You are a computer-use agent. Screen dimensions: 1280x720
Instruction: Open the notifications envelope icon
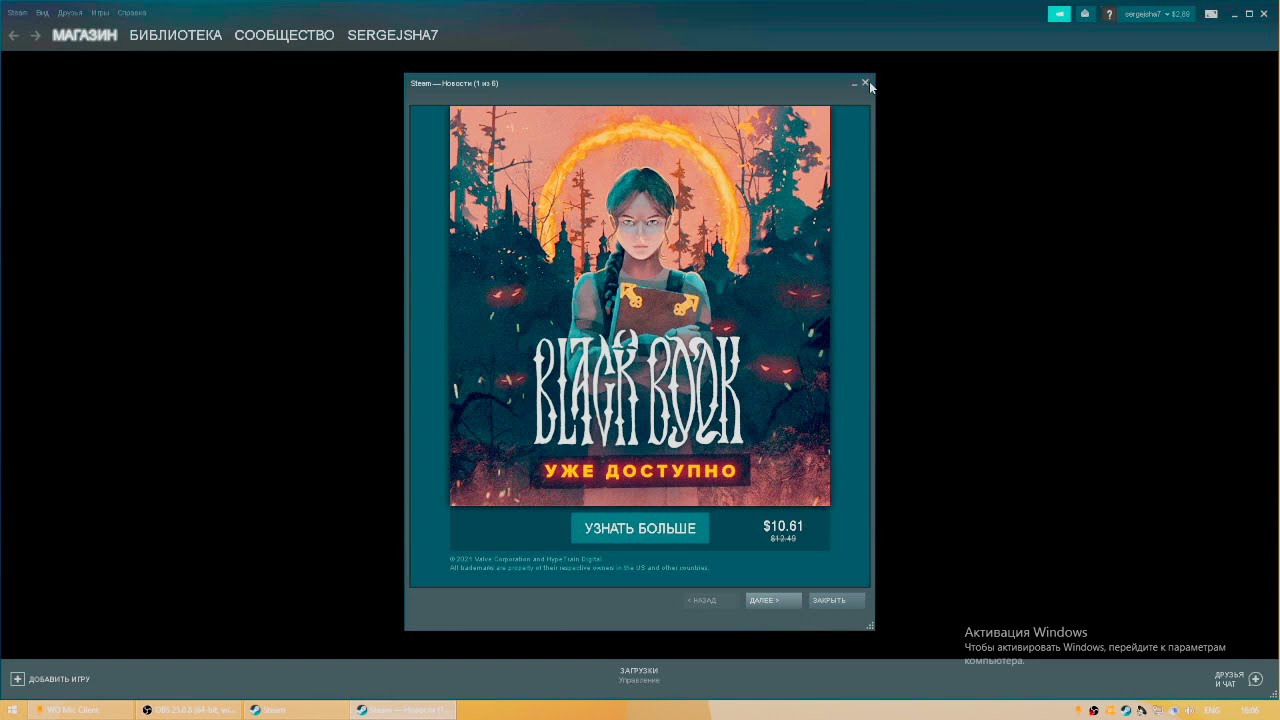click(x=1085, y=14)
